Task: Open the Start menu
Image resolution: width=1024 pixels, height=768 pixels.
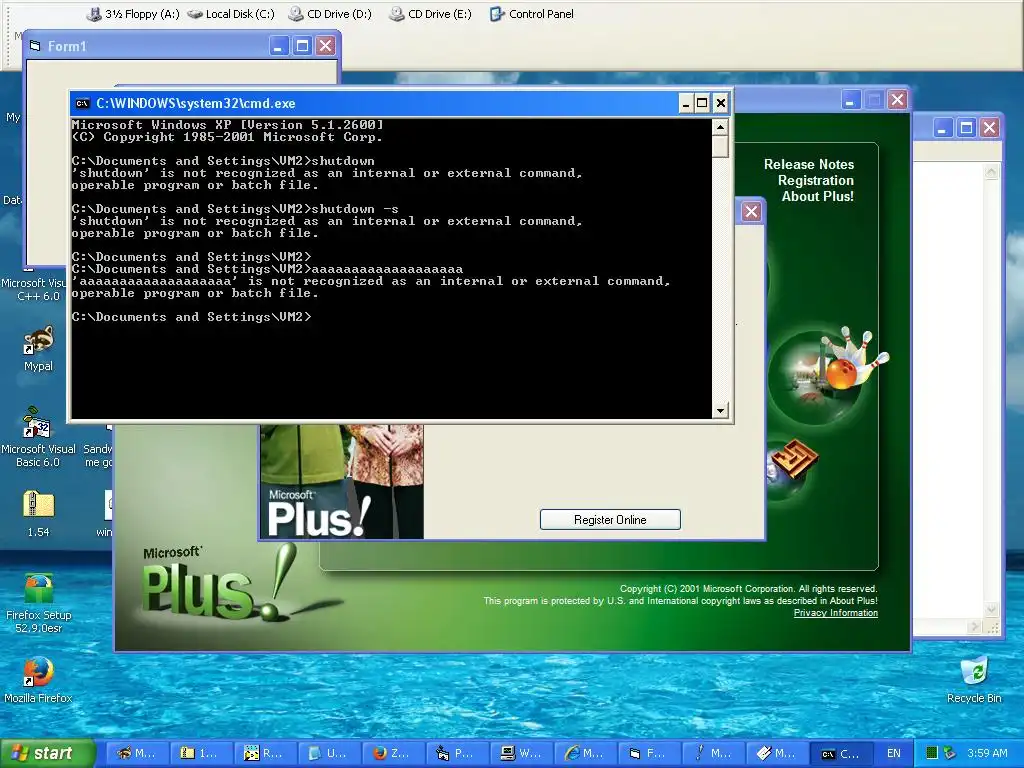Action: [47, 753]
